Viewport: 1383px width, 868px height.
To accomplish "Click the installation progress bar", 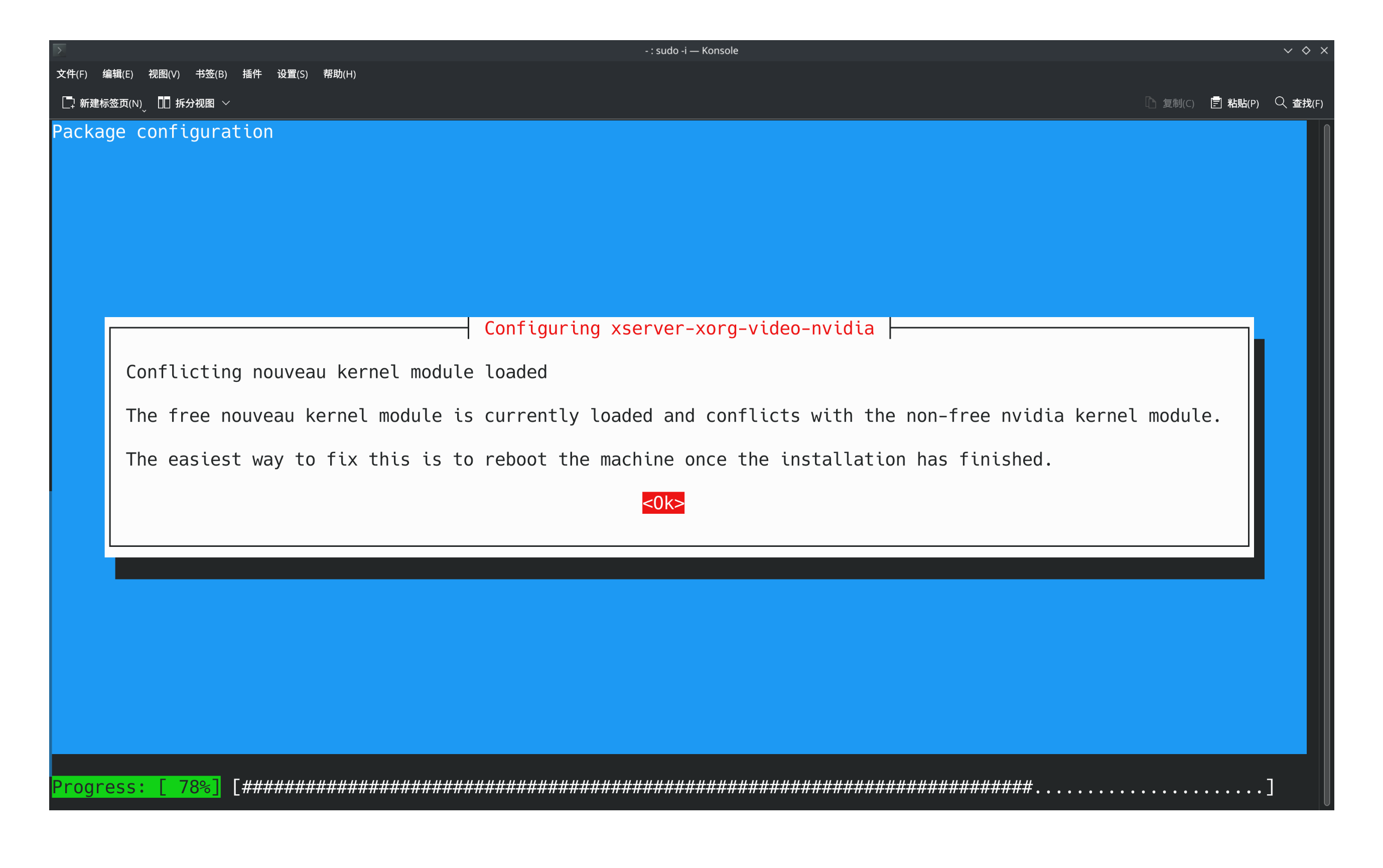I will [752, 787].
